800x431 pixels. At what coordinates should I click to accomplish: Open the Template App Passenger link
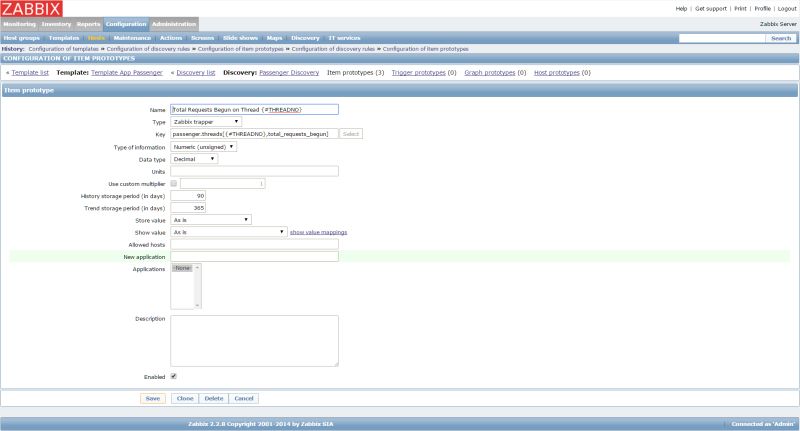(x=127, y=73)
